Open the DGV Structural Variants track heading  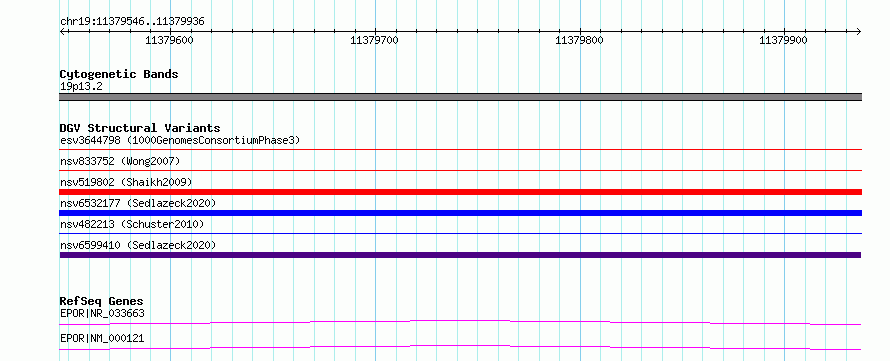click(x=140, y=128)
